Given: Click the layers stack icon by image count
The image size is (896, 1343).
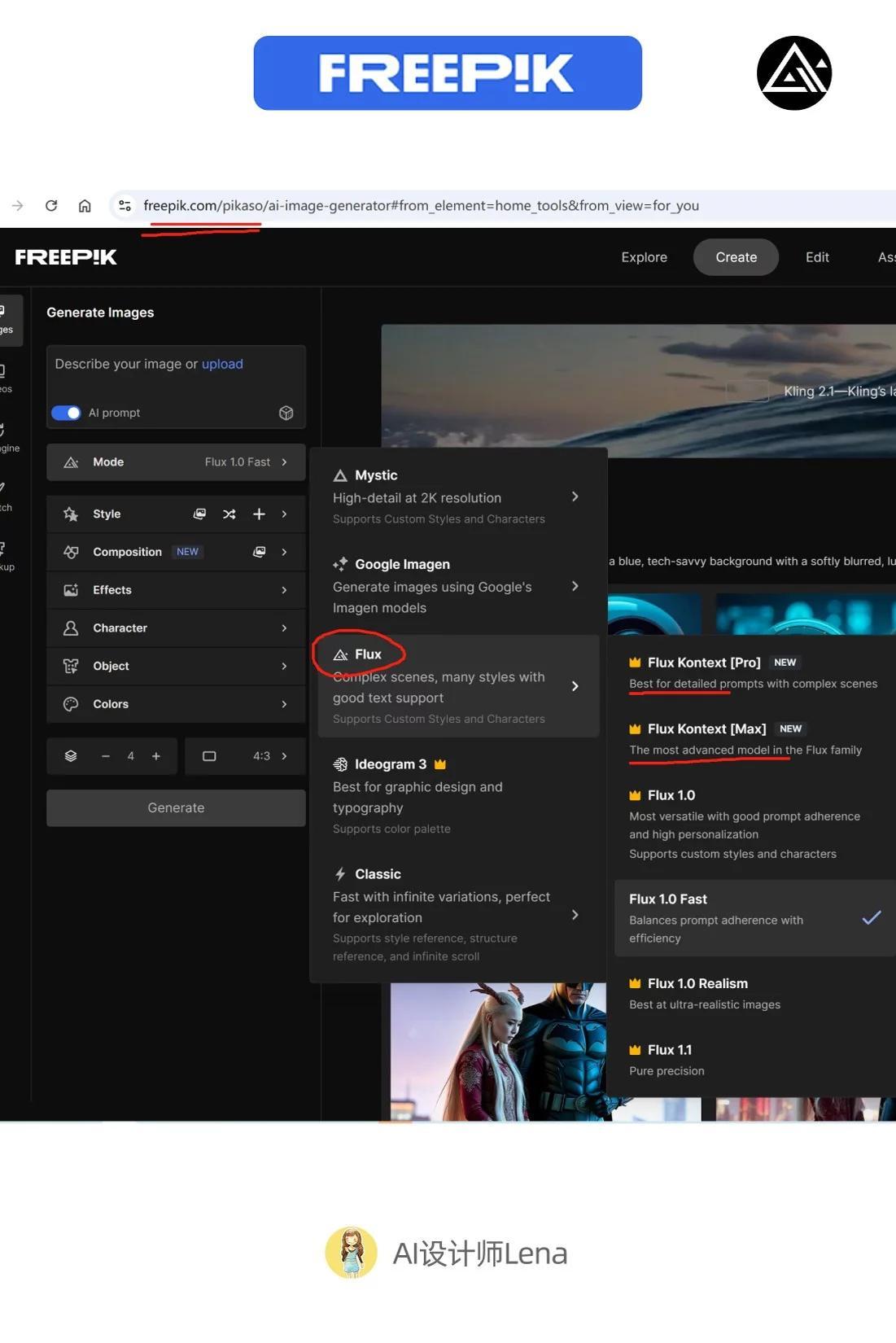Looking at the screenshot, I should click(x=71, y=756).
